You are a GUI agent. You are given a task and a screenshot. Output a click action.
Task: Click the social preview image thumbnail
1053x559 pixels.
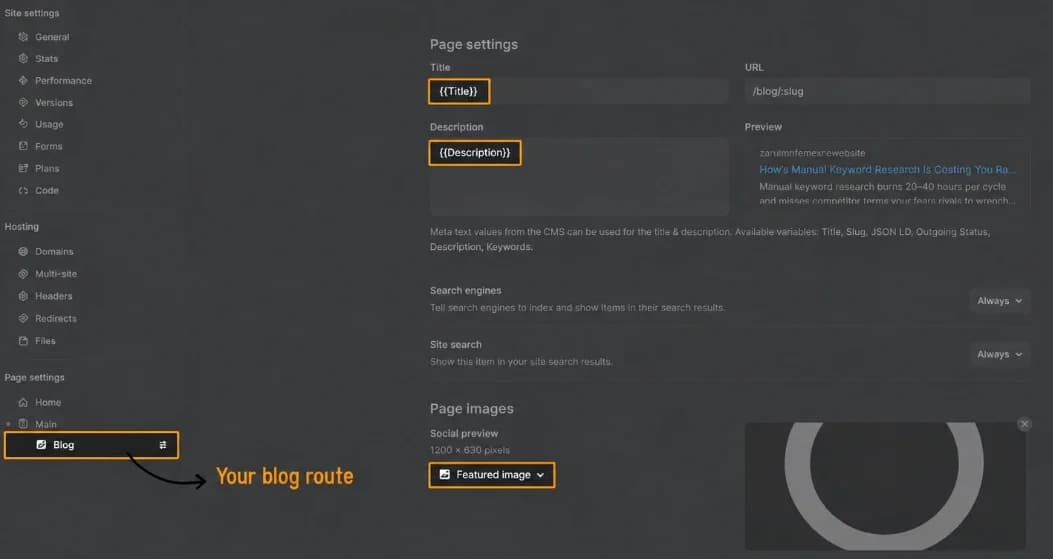coord(884,486)
